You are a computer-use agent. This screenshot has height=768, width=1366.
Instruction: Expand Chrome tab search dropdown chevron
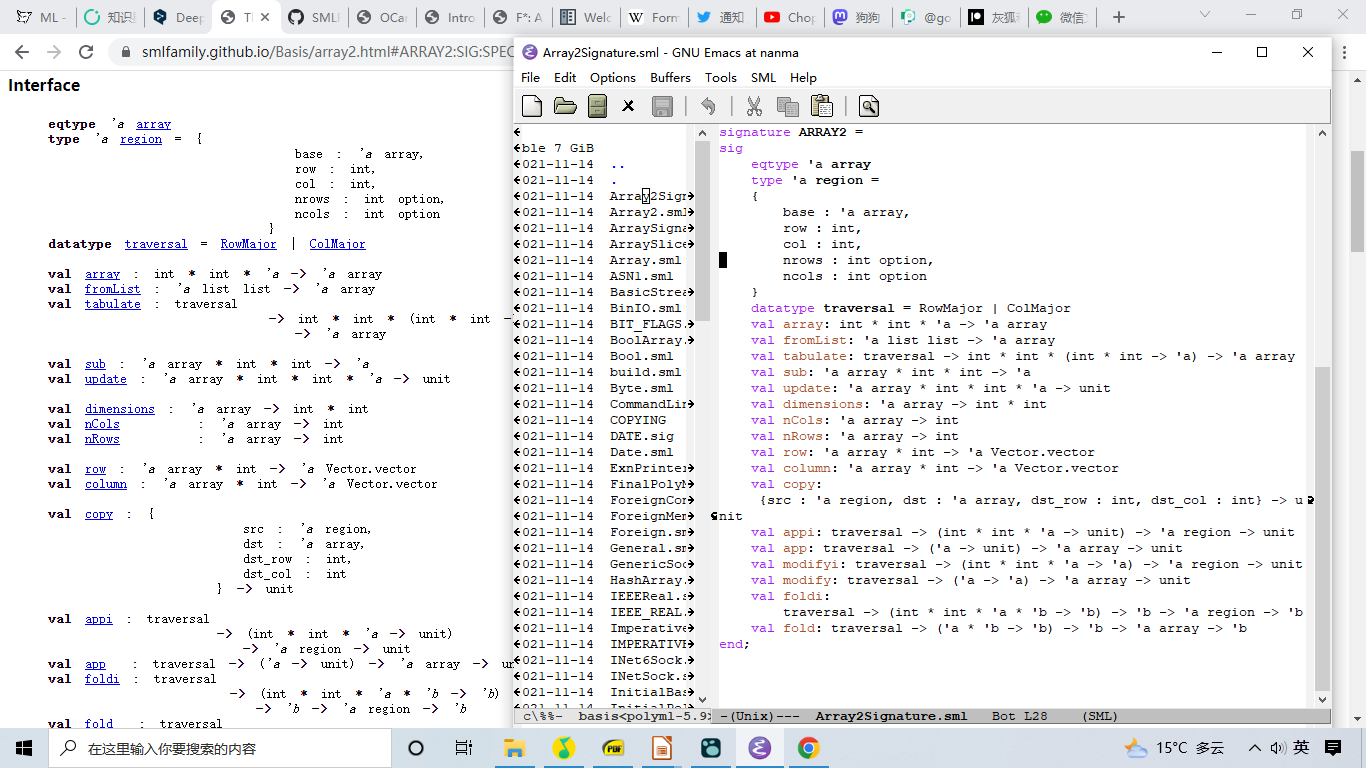coord(1206,15)
